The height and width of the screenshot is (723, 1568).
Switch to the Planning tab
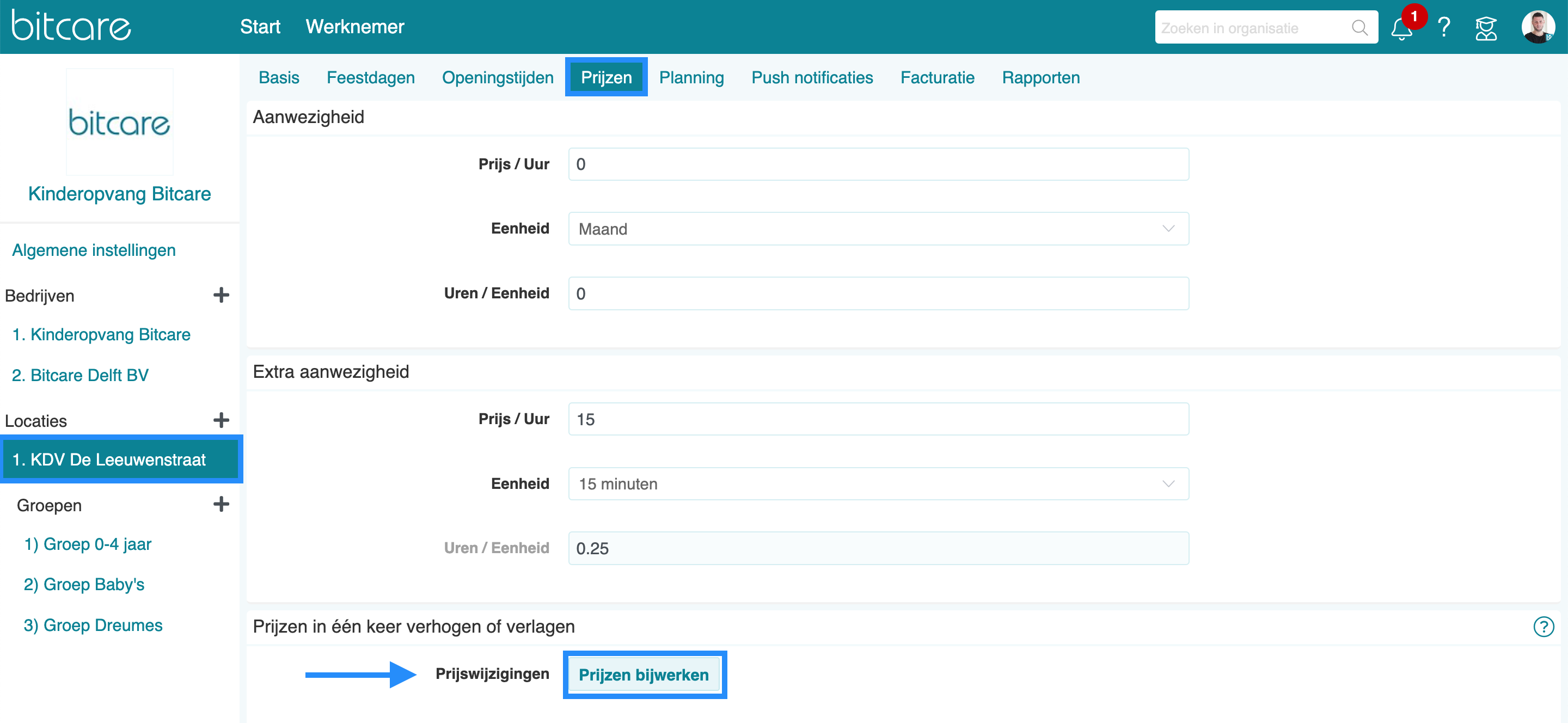(x=691, y=77)
